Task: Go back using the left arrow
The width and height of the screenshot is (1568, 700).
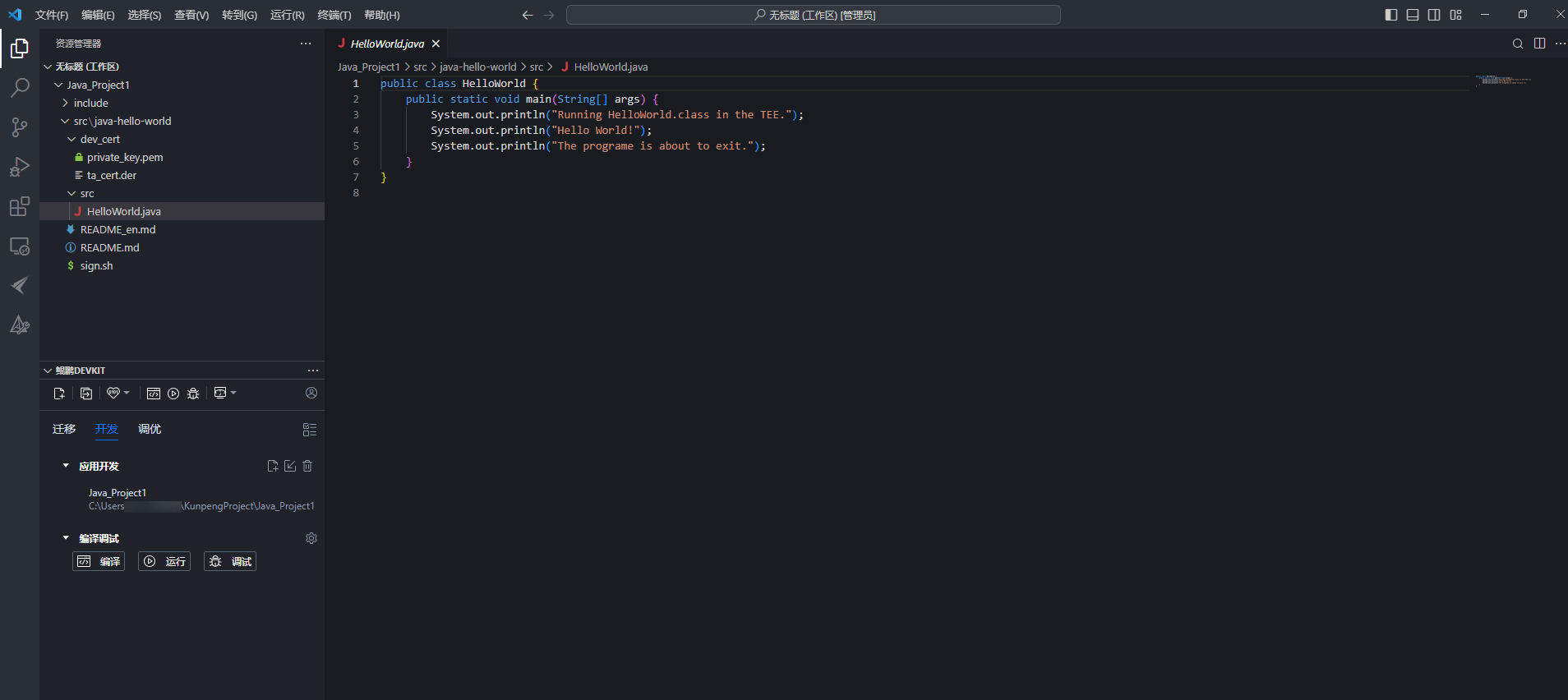Action: pyautogui.click(x=528, y=15)
